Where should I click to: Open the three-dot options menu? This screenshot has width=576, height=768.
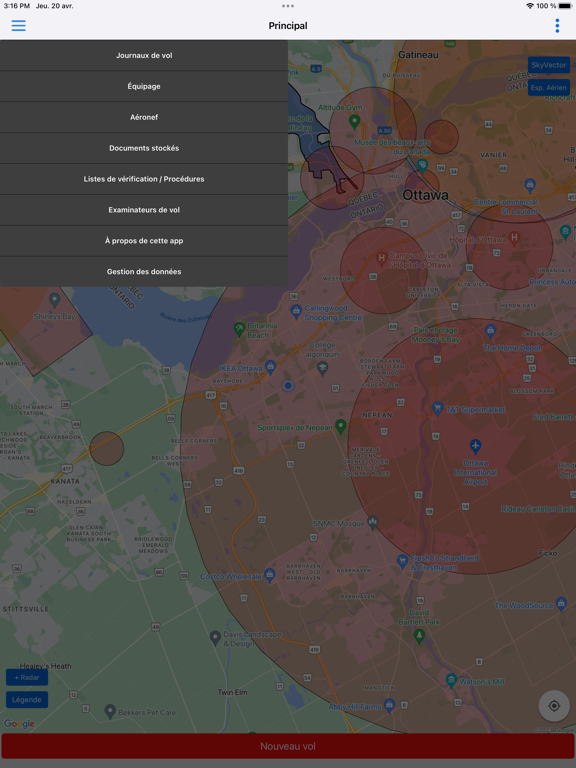pyautogui.click(x=557, y=25)
